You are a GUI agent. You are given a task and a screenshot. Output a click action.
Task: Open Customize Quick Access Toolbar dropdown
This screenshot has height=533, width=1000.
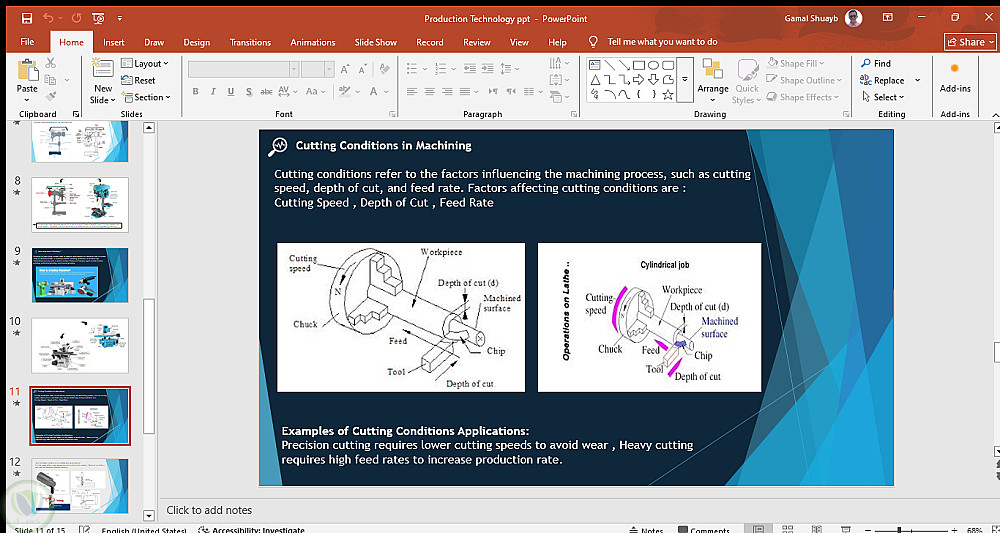click(x=119, y=18)
